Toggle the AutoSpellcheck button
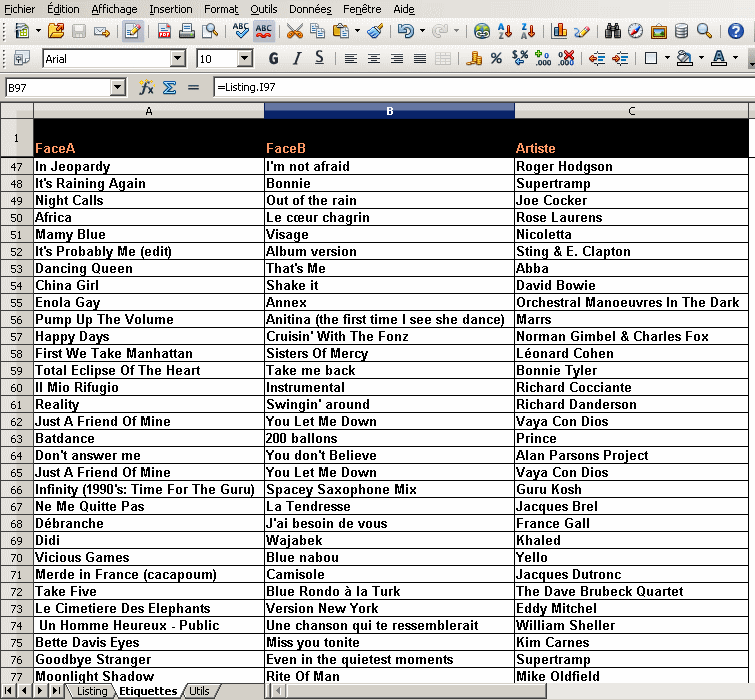 pos(263,31)
